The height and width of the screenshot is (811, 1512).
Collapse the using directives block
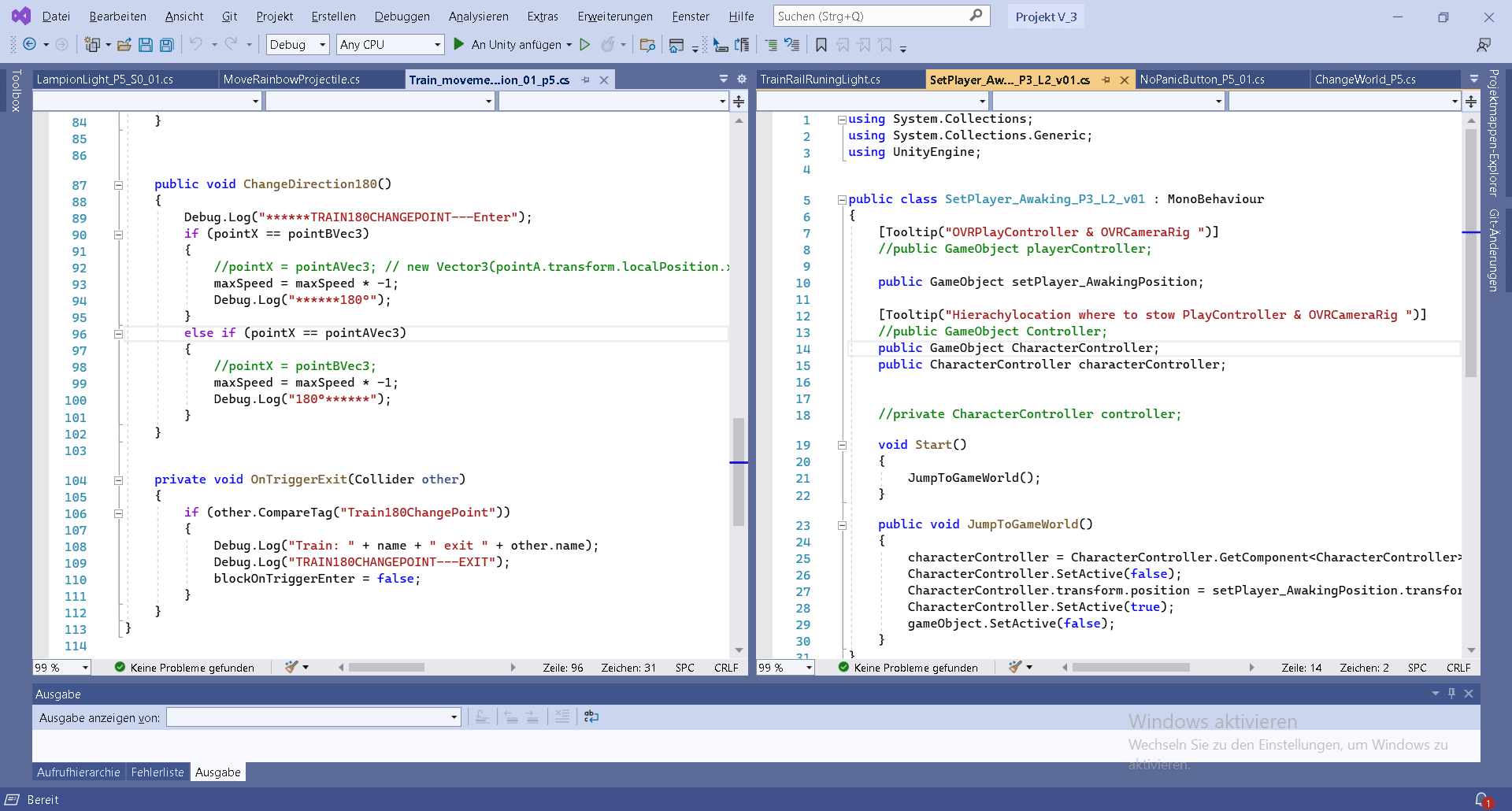coord(842,120)
